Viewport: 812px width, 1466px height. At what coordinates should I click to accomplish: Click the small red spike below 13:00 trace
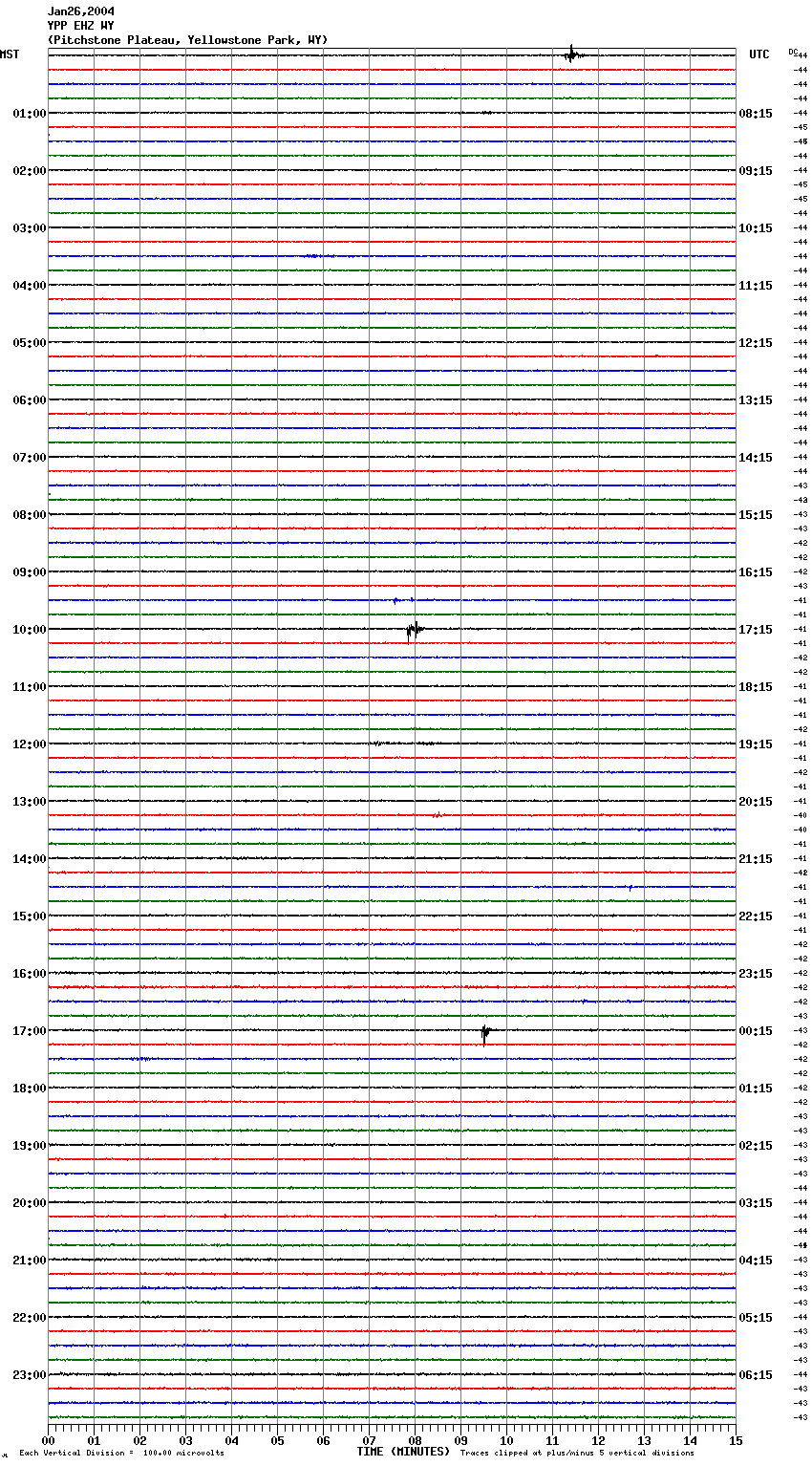438,815
